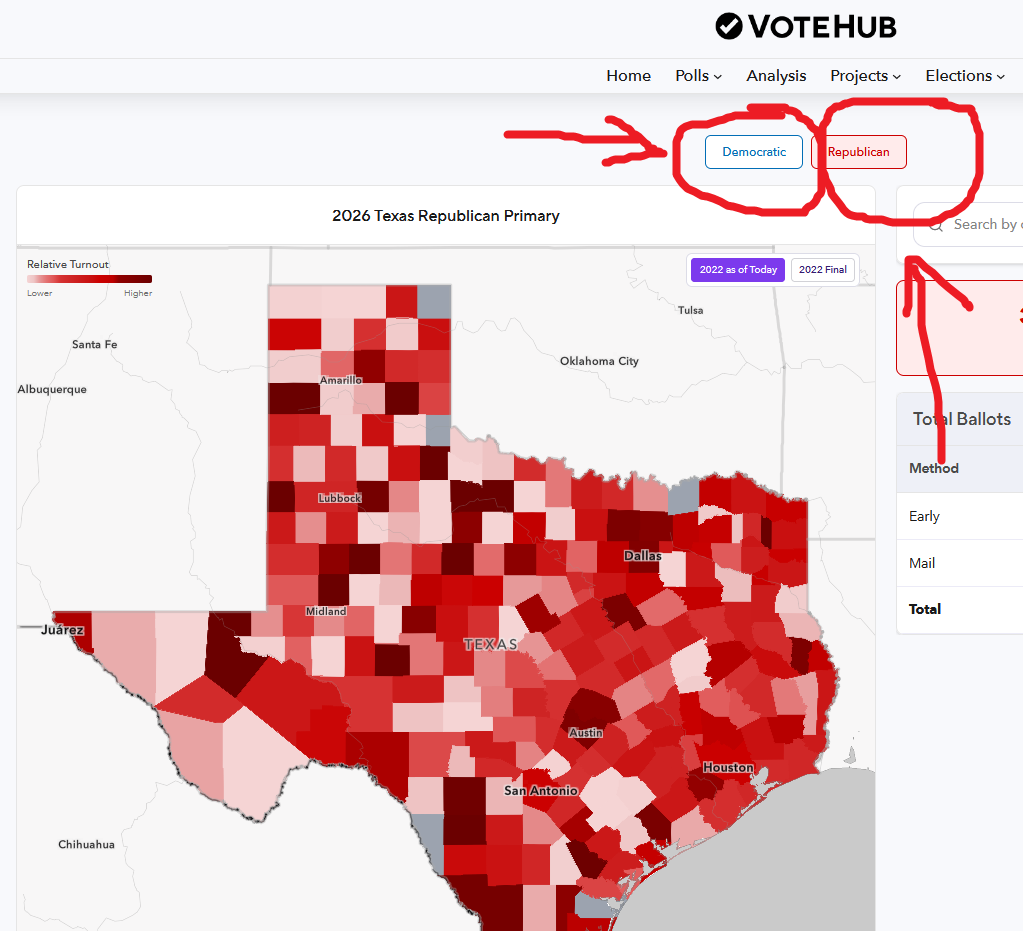Click the Dallas label on the map

click(x=642, y=555)
